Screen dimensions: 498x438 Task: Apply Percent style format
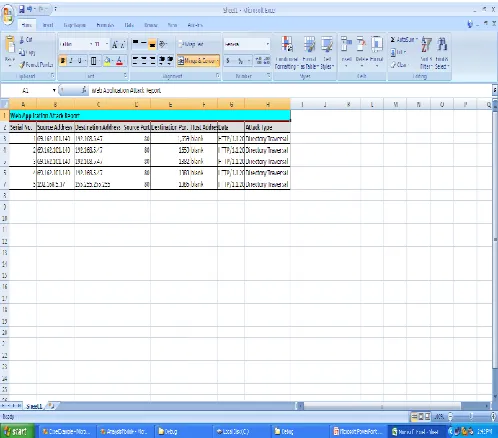pos(240,61)
